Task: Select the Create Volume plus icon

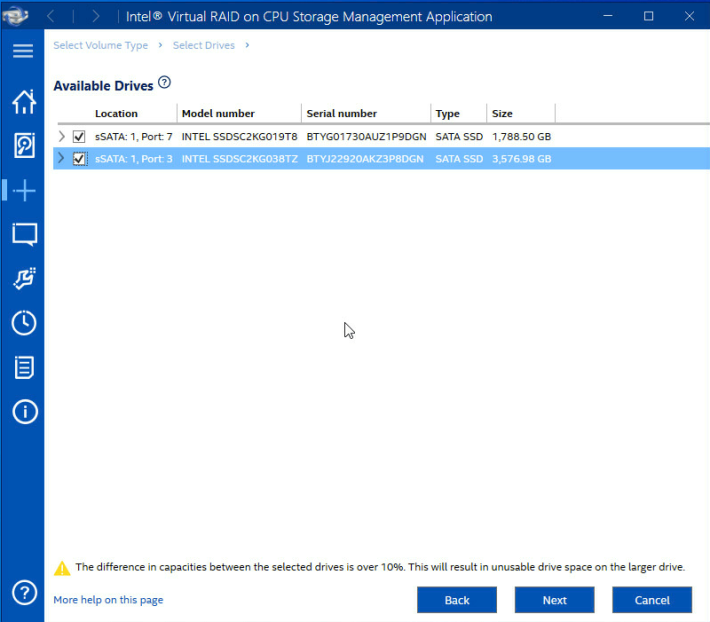Action: [x=24, y=190]
